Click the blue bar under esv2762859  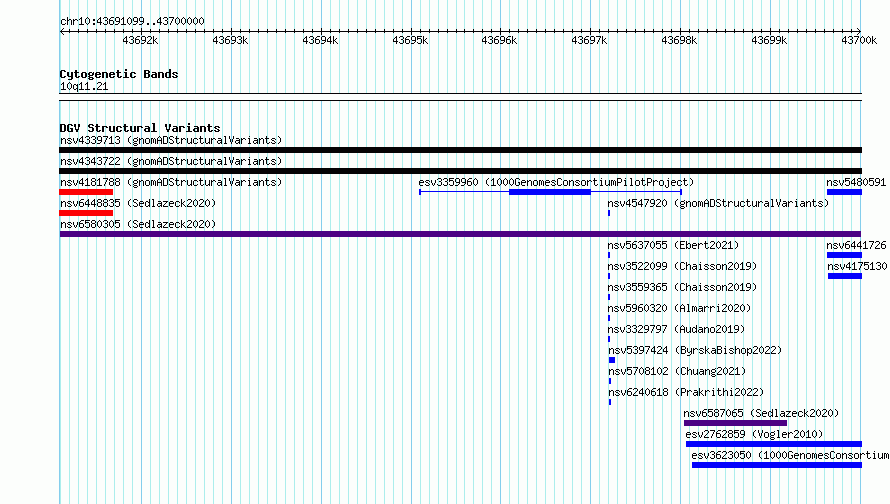tap(774, 444)
